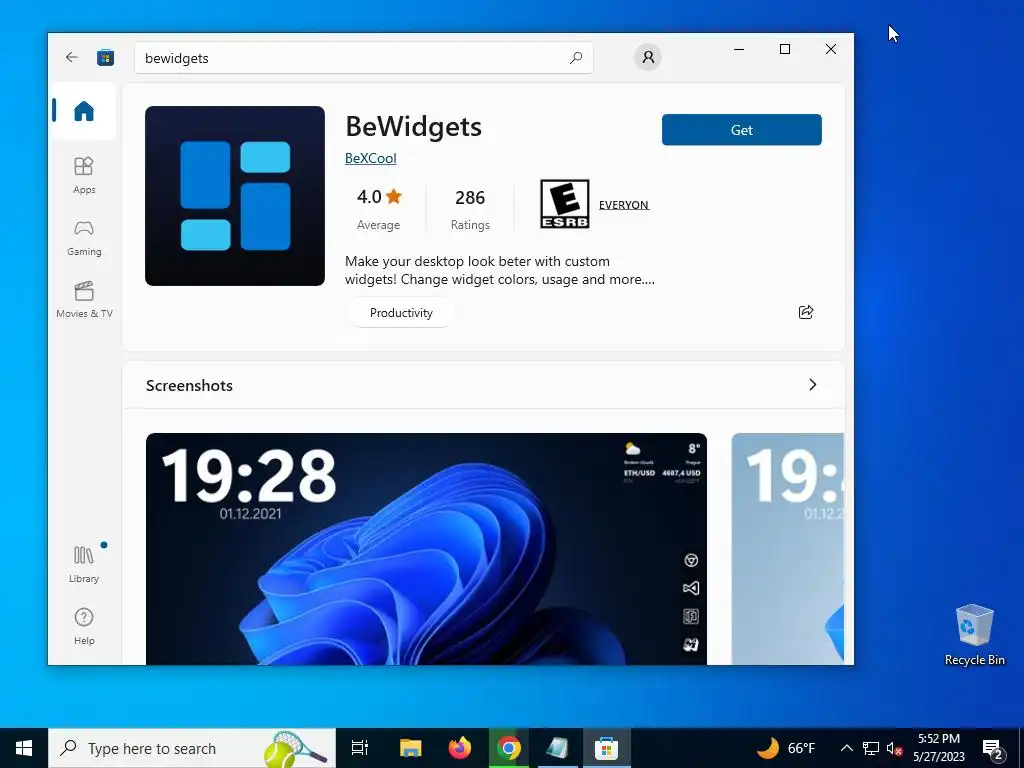The image size is (1024, 768).
Task: Open the clock showing 5:52 PM
Action: 939,748
